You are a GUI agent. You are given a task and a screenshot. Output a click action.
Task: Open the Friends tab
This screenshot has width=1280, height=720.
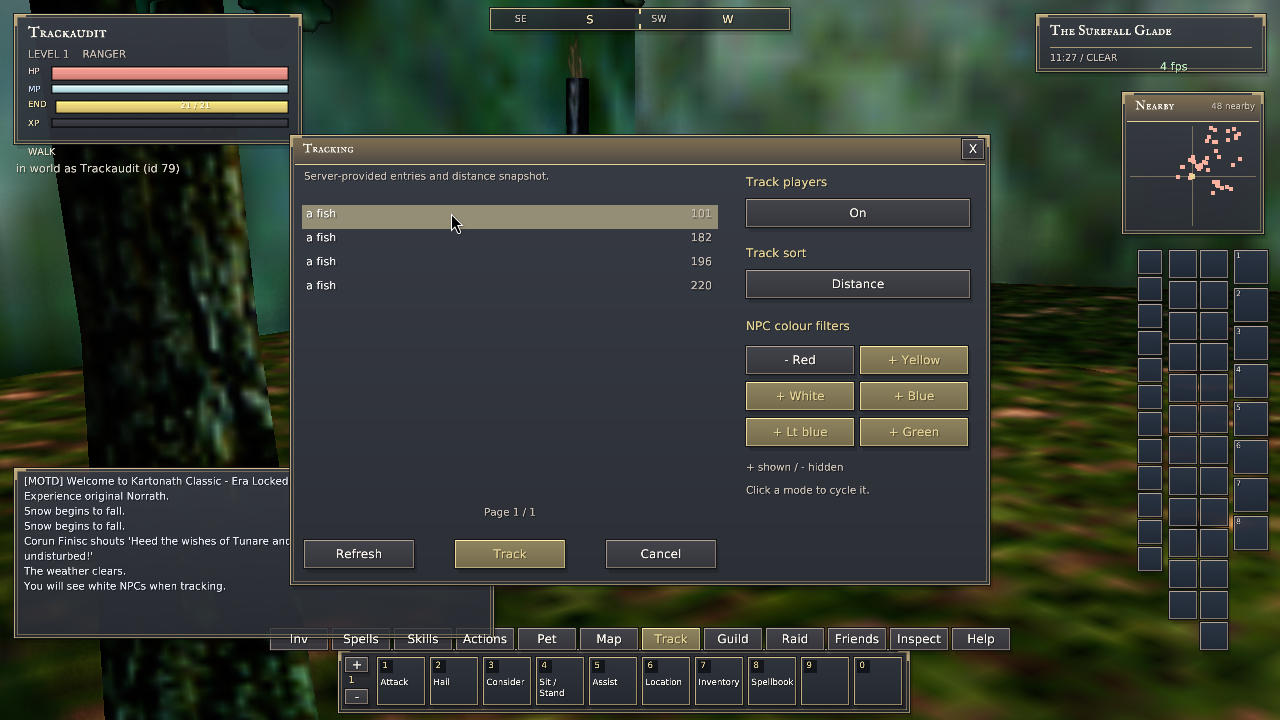coord(857,639)
